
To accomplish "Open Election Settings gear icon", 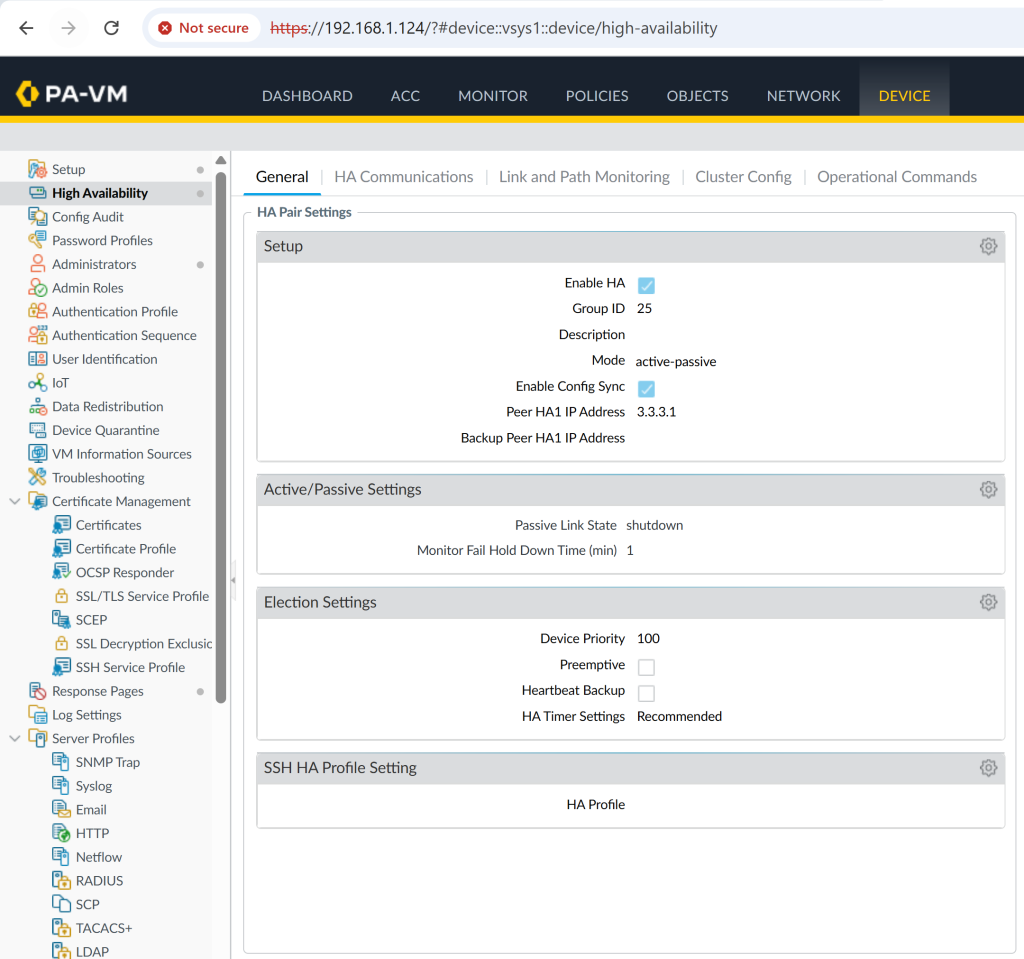I will tap(988, 602).
